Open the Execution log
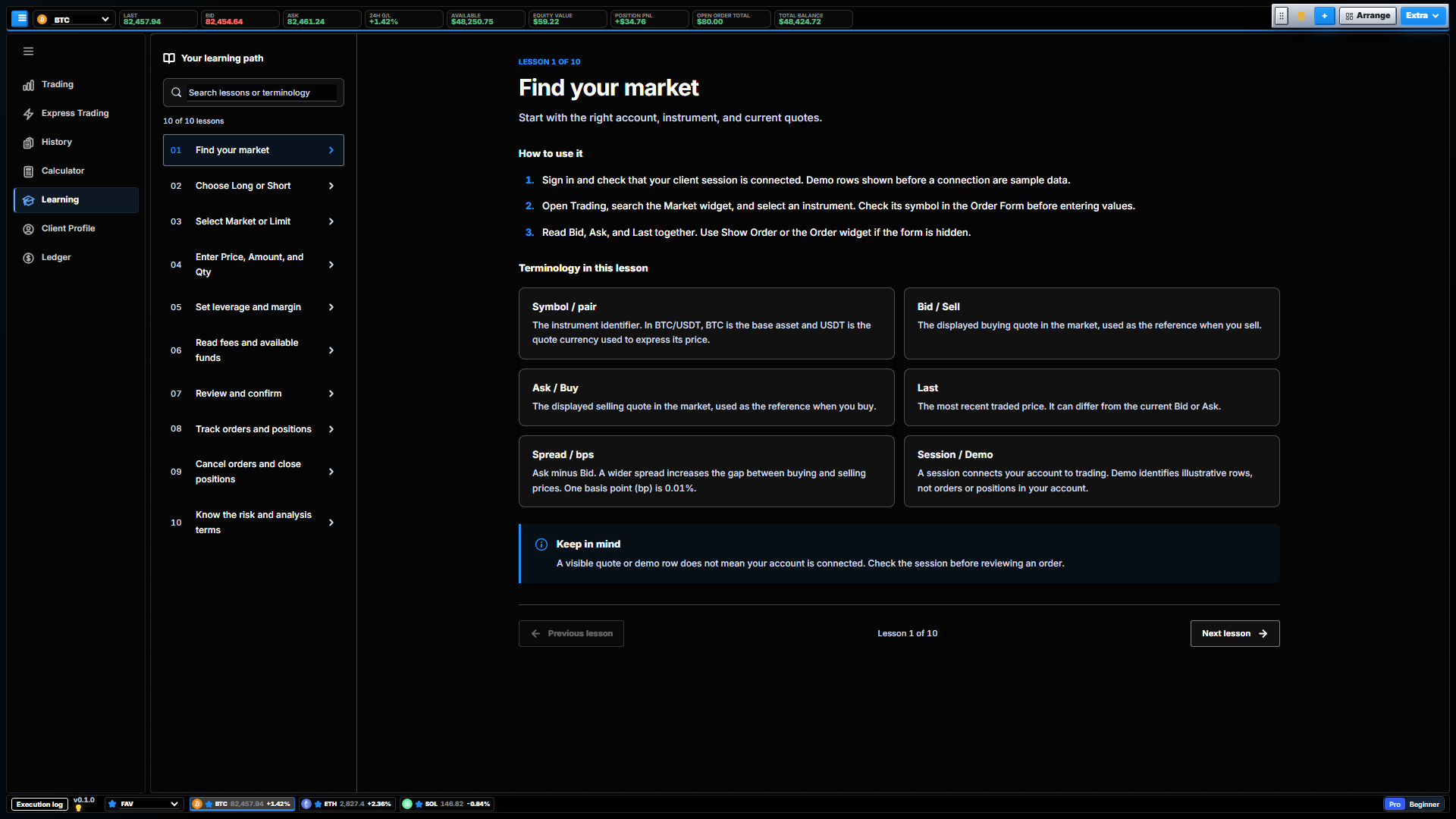1456x819 pixels. 39,805
